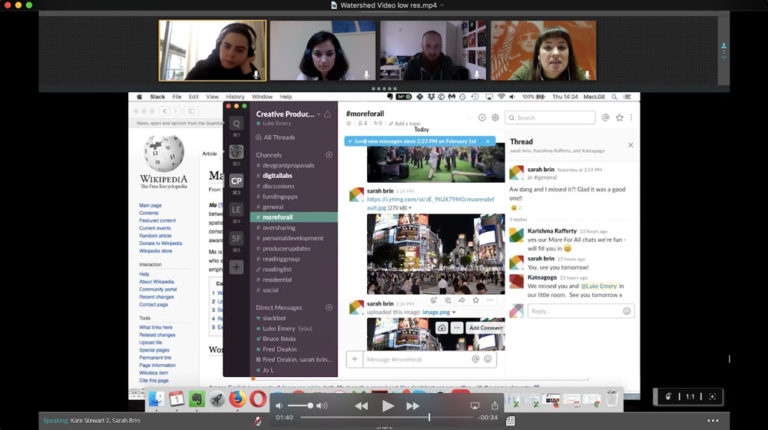Switch to the LE workspace
Screen dimensions: 768x430
[x=236, y=209]
